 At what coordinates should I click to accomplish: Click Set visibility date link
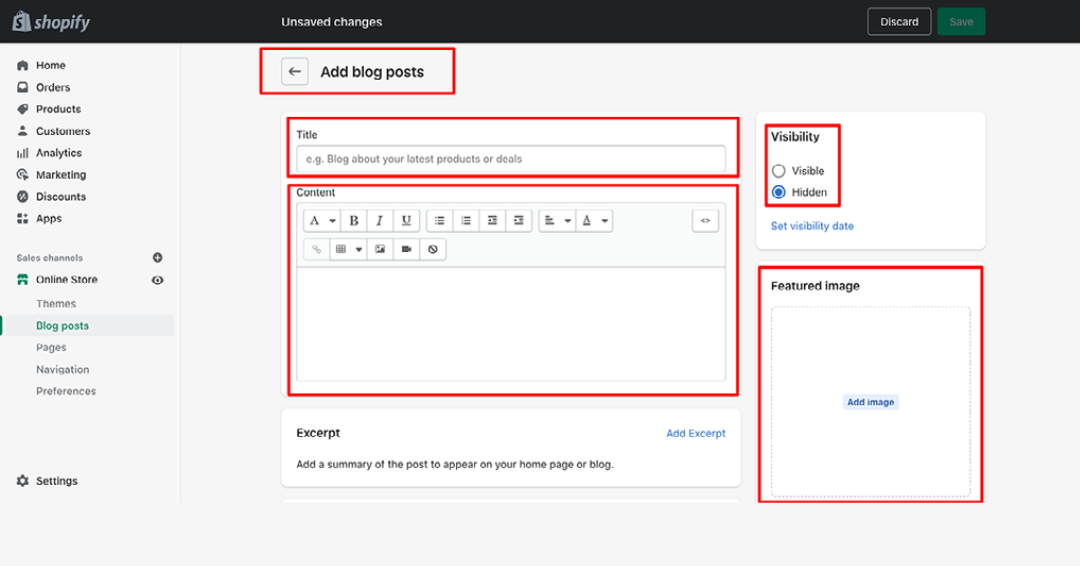812,226
